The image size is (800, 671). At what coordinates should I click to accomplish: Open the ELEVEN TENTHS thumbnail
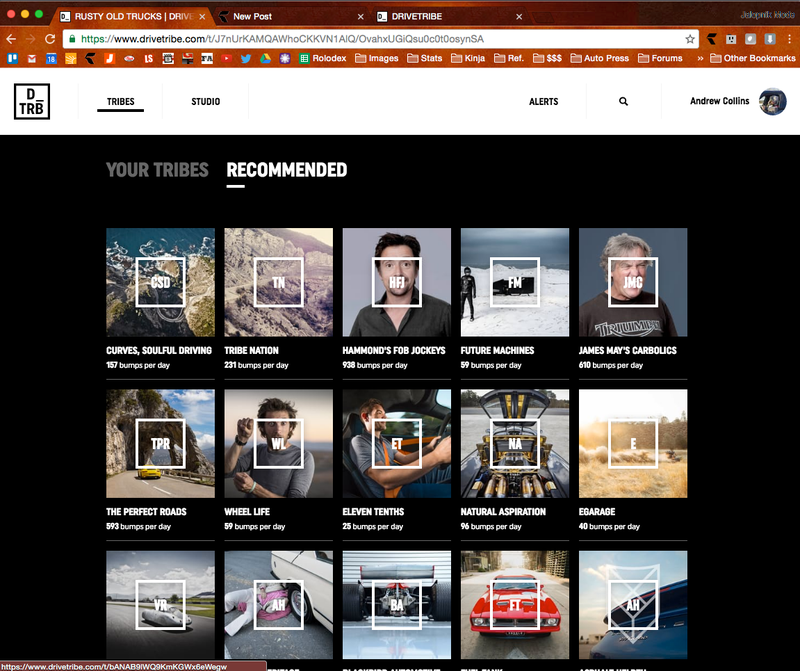396,443
